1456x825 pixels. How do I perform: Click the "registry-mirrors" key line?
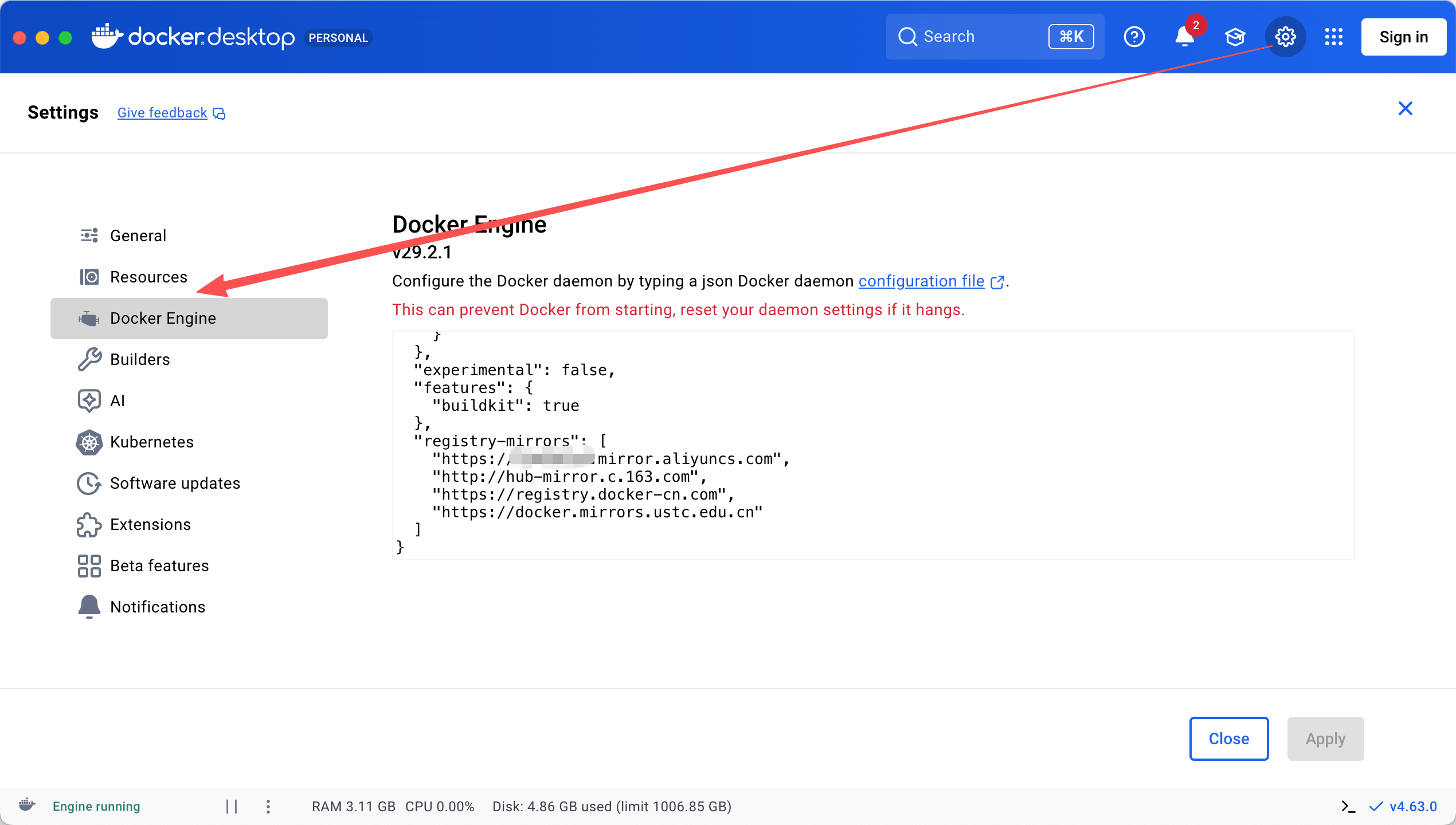(510, 441)
